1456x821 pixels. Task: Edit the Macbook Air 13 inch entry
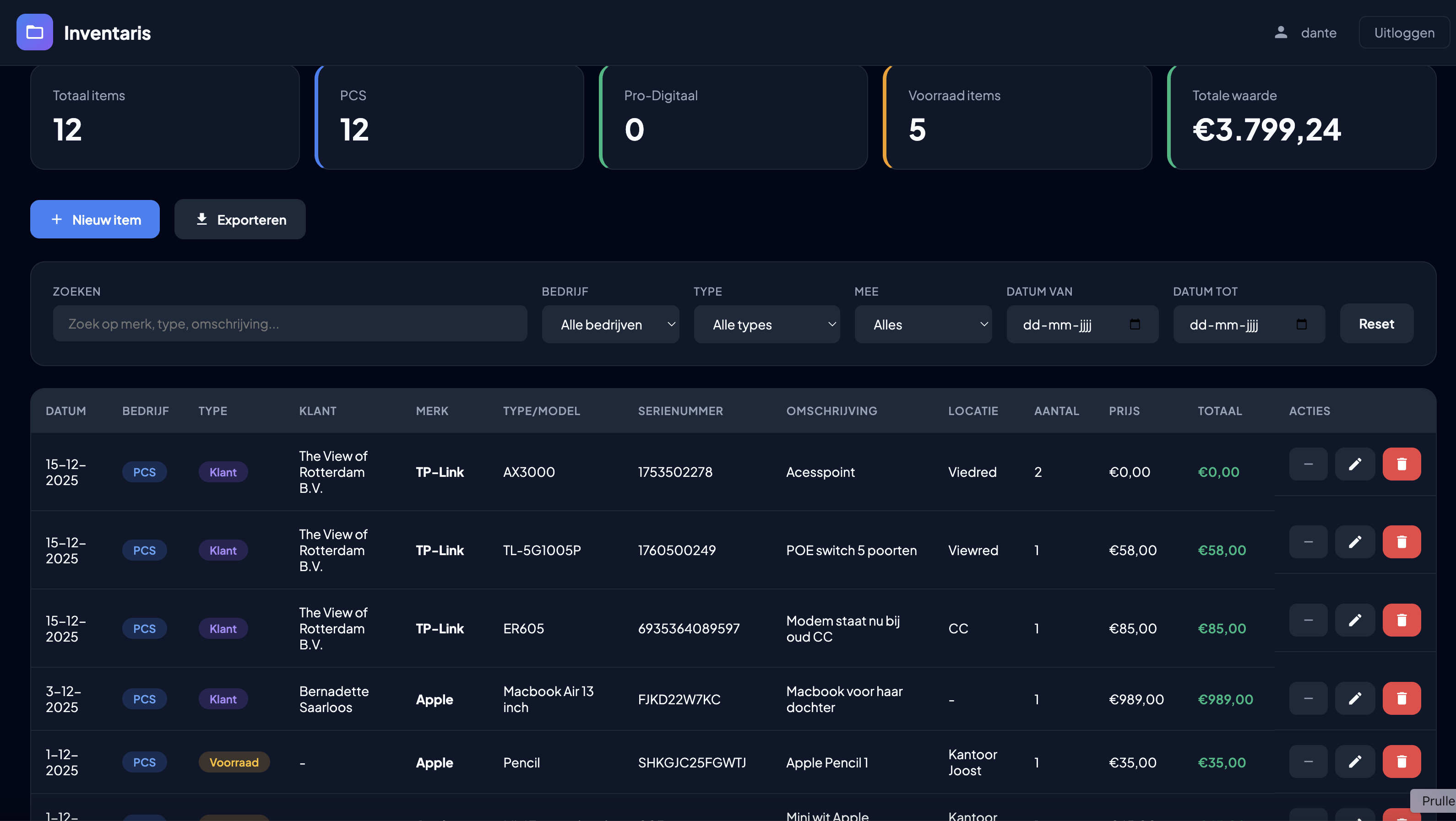coord(1354,698)
